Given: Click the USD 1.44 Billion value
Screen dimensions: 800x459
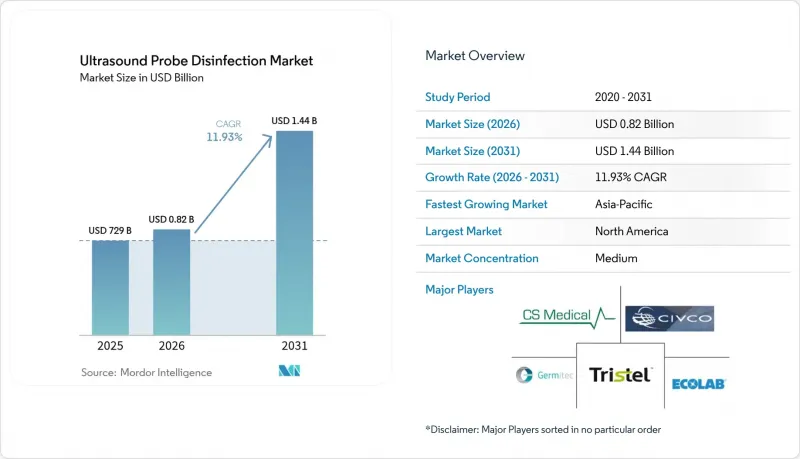Looking at the screenshot, I should 634,151.
